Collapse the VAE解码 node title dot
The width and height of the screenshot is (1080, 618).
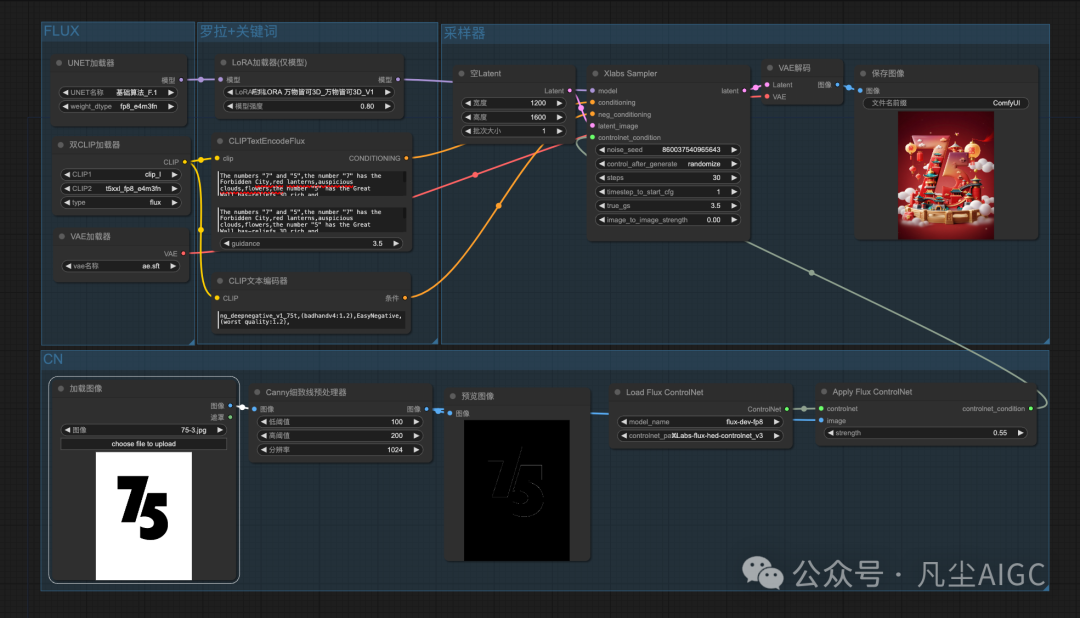point(770,68)
